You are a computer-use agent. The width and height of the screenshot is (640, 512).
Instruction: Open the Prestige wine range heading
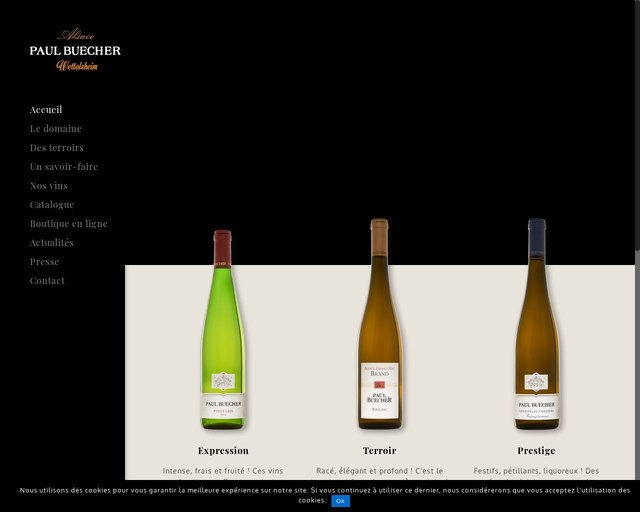click(536, 450)
